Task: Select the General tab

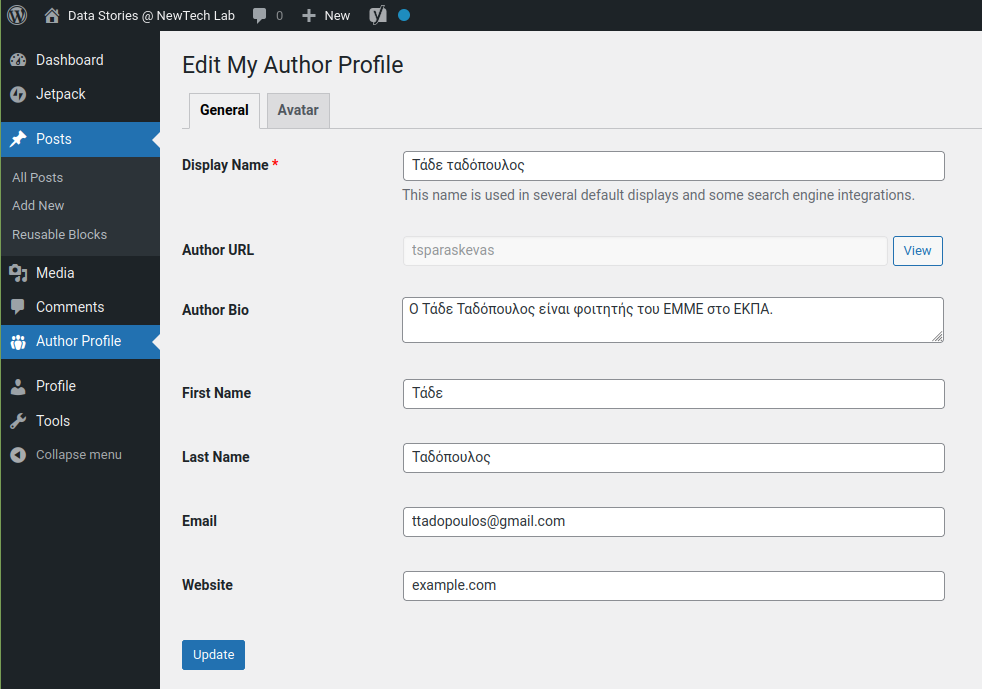Action: point(223,110)
